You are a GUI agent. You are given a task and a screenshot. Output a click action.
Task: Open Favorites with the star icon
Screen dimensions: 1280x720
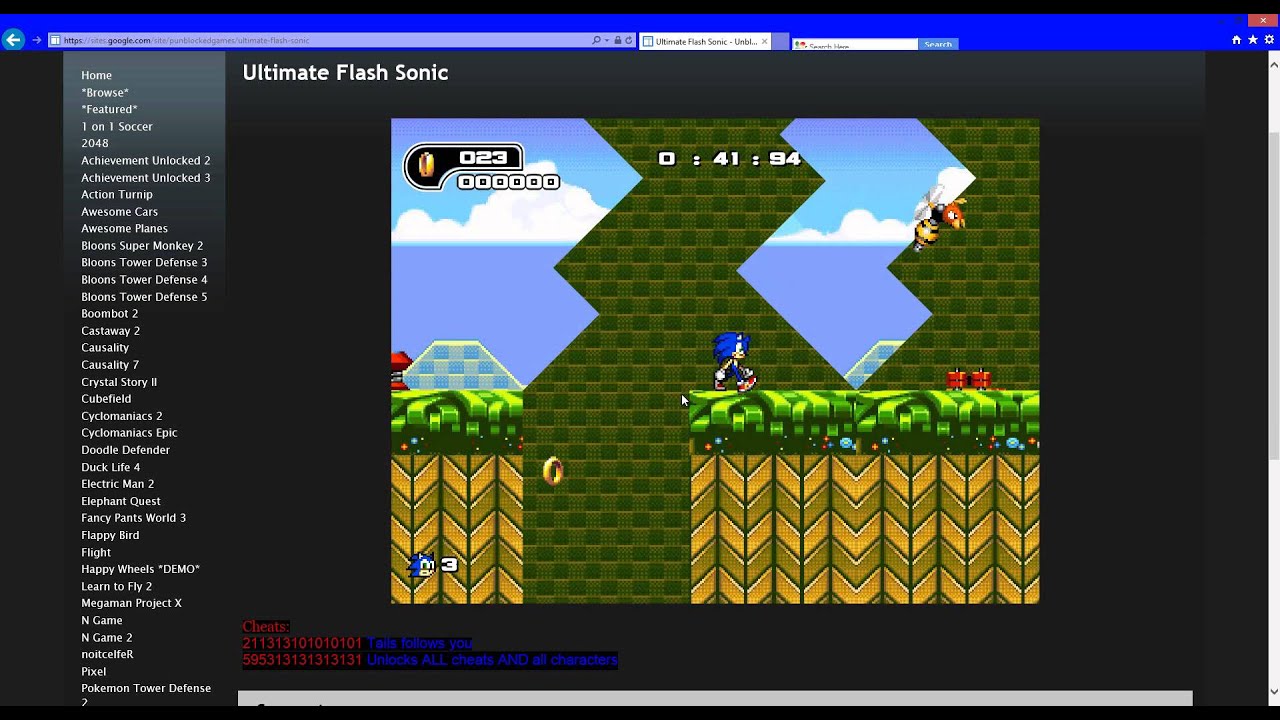click(x=1252, y=40)
